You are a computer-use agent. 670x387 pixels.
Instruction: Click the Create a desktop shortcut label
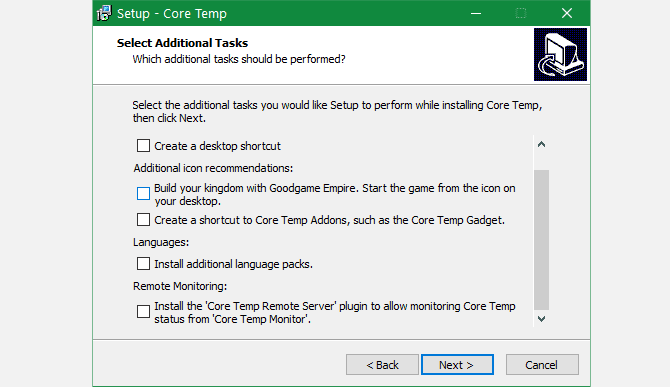pyautogui.click(x=217, y=146)
